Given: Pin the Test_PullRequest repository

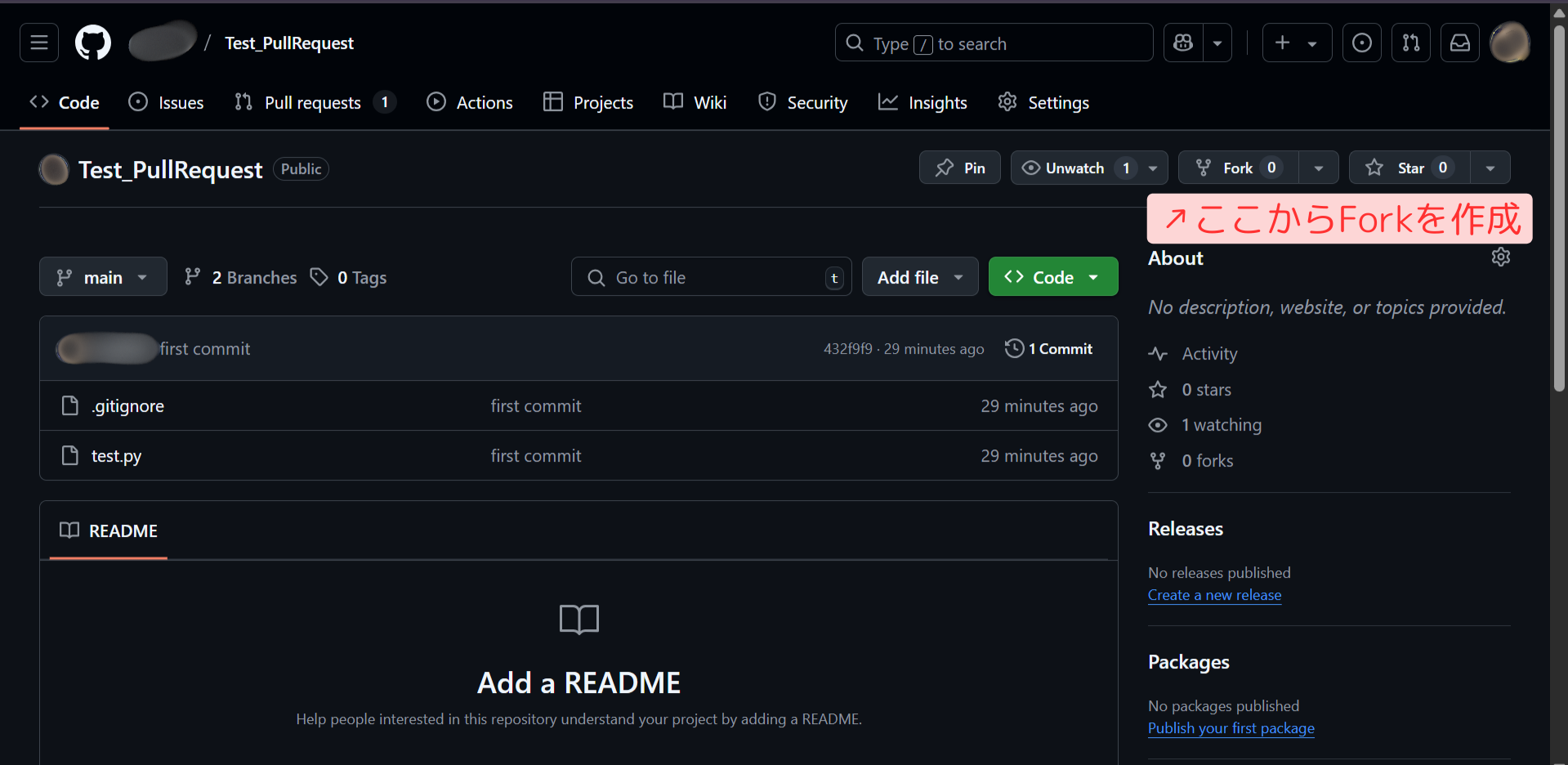Looking at the screenshot, I should pyautogui.click(x=959, y=168).
